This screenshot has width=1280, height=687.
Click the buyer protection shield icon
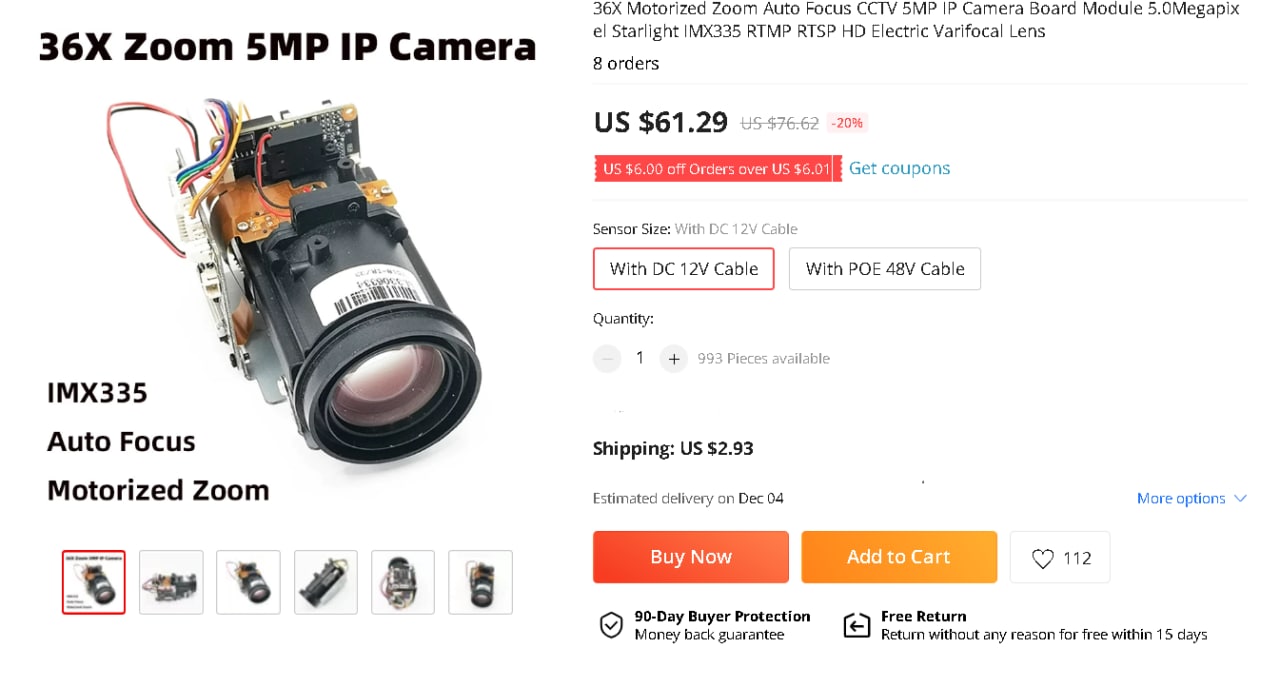pyautogui.click(x=611, y=625)
